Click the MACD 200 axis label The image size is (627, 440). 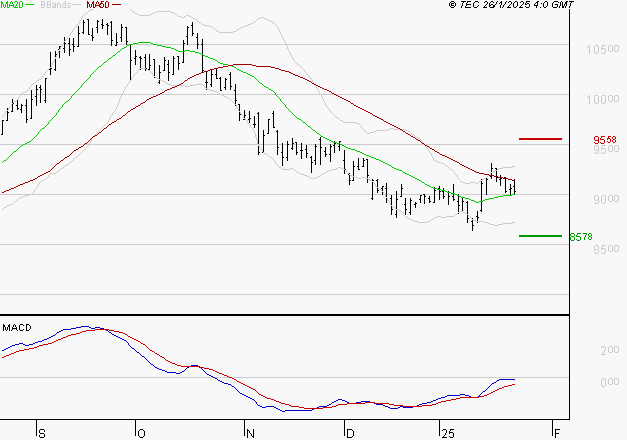click(x=610, y=350)
